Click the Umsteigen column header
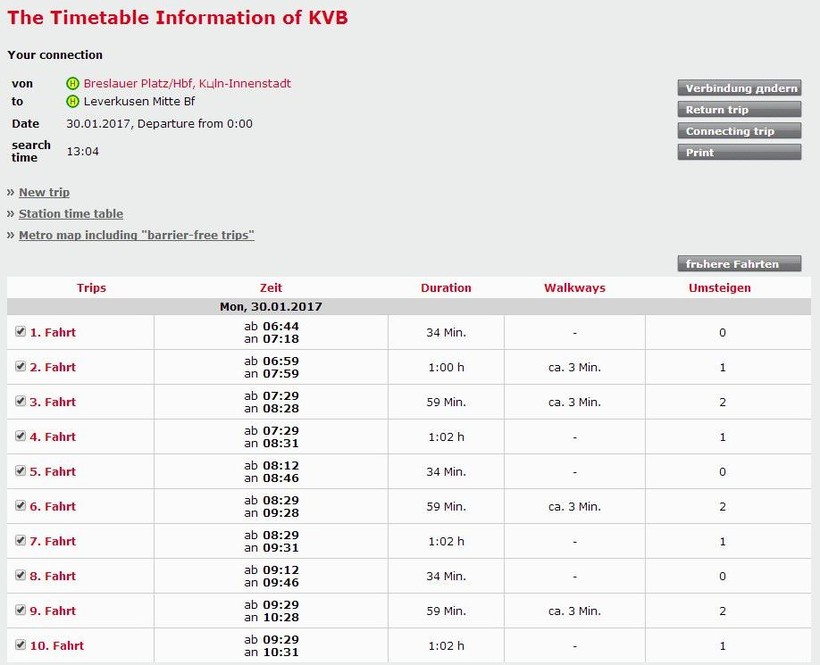 click(720, 288)
